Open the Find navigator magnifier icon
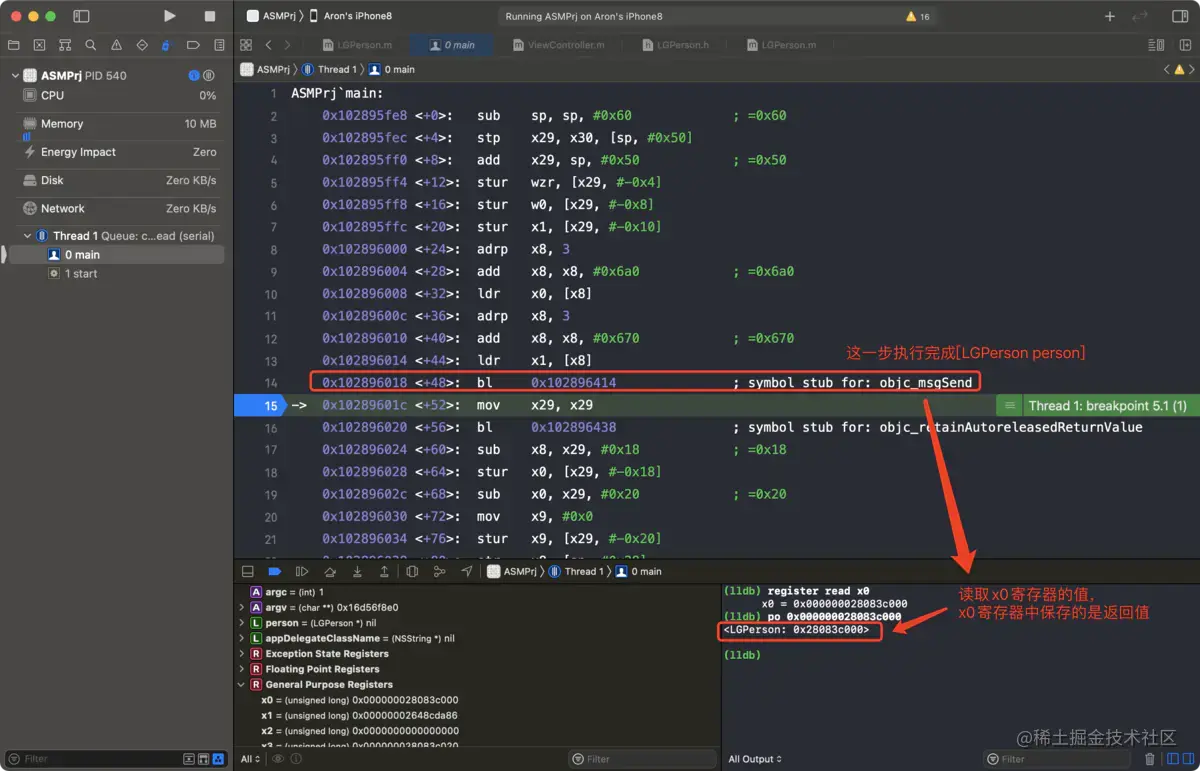Image resolution: width=1200 pixels, height=771 pixels. 91,45
